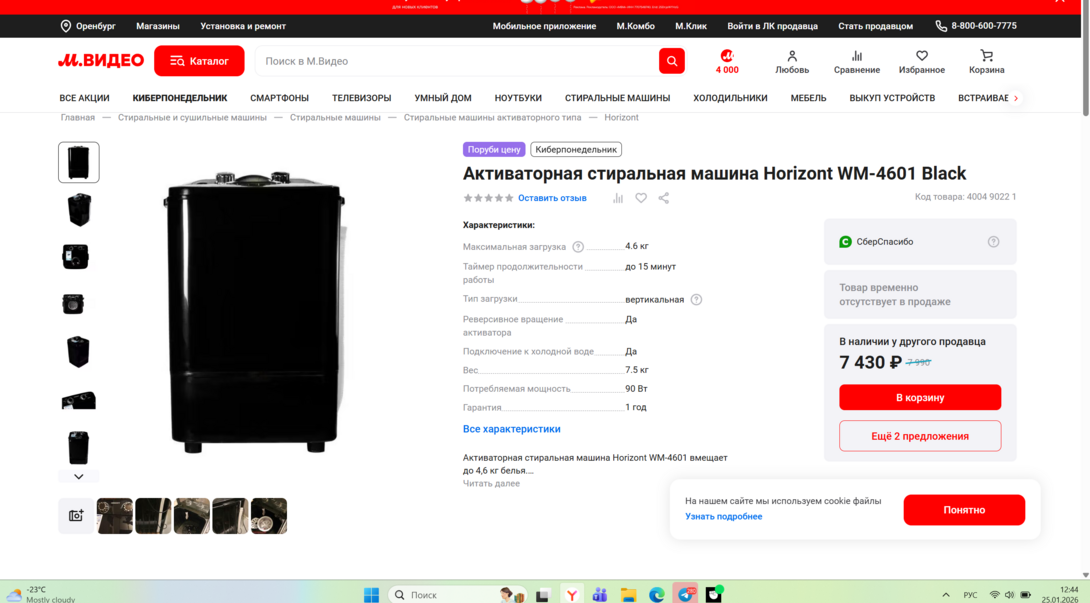
Task: Select the СМАРТФОНЫ category tab
Action: (279, 98)
